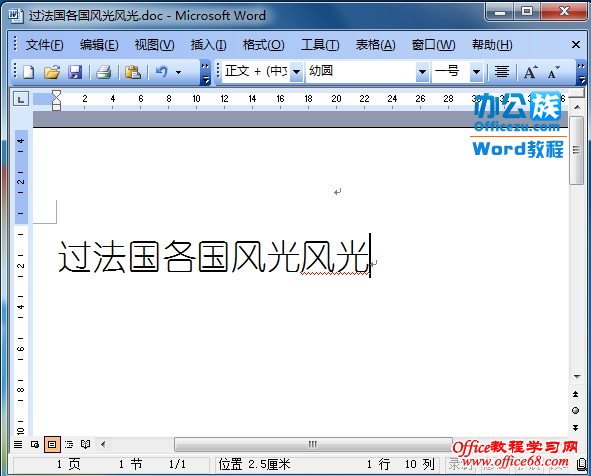Screen dimensions: 591x476
Task: Click status bar text 位置 2.5厘米
Action: pyautogui.click(x=254, y=464)
